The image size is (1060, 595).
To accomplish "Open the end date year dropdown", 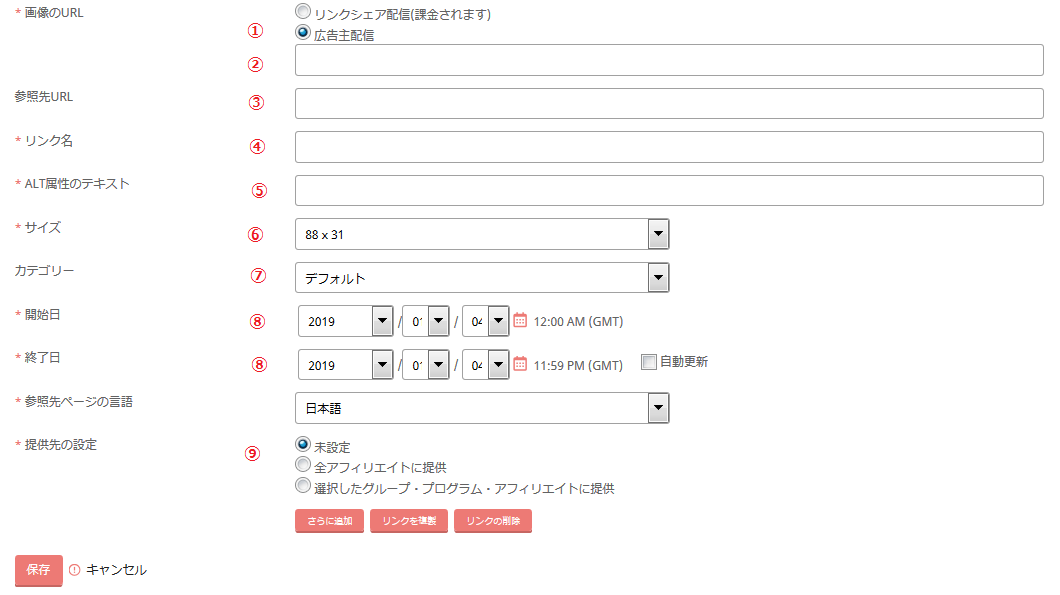I will 346,365.
